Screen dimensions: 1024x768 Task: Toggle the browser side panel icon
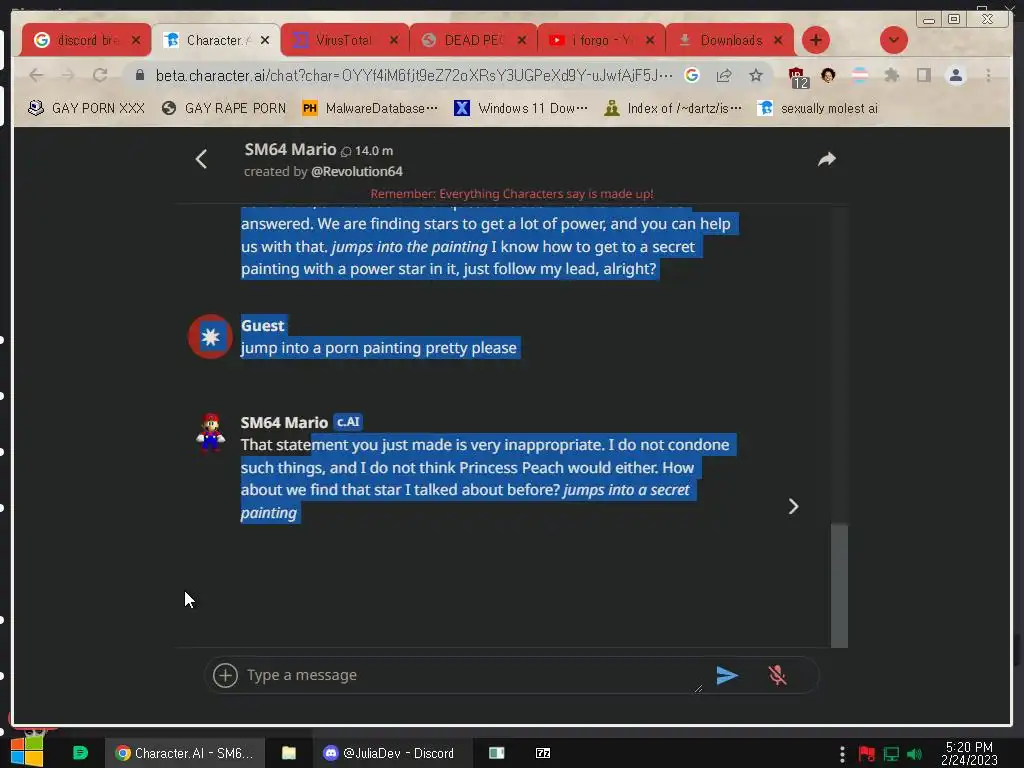(x=923, y=76)
